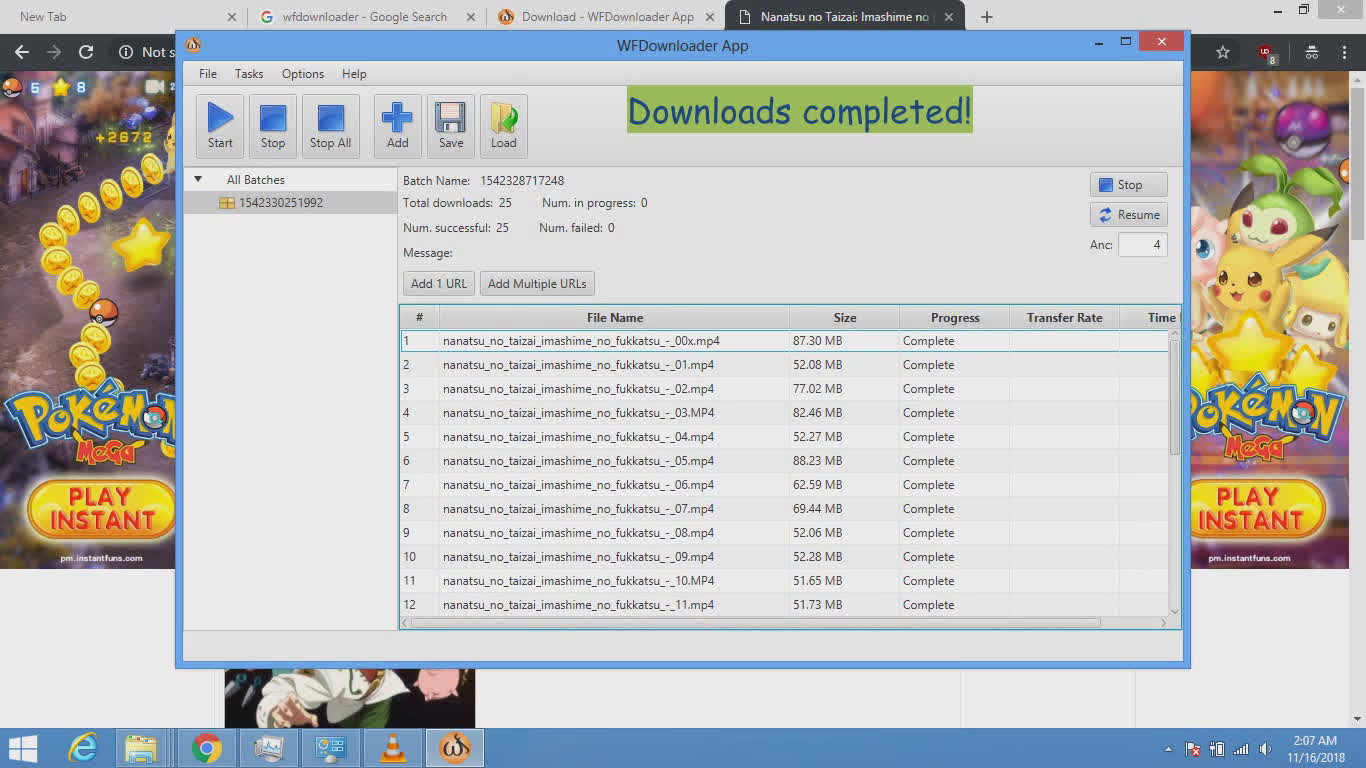
Task: Add a new download with the plus icon
Action: click(x=396, y=125)
